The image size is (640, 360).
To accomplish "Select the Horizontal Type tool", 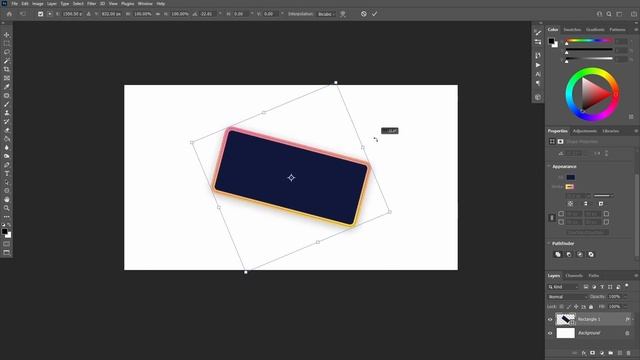I will [x=7, y=173].
